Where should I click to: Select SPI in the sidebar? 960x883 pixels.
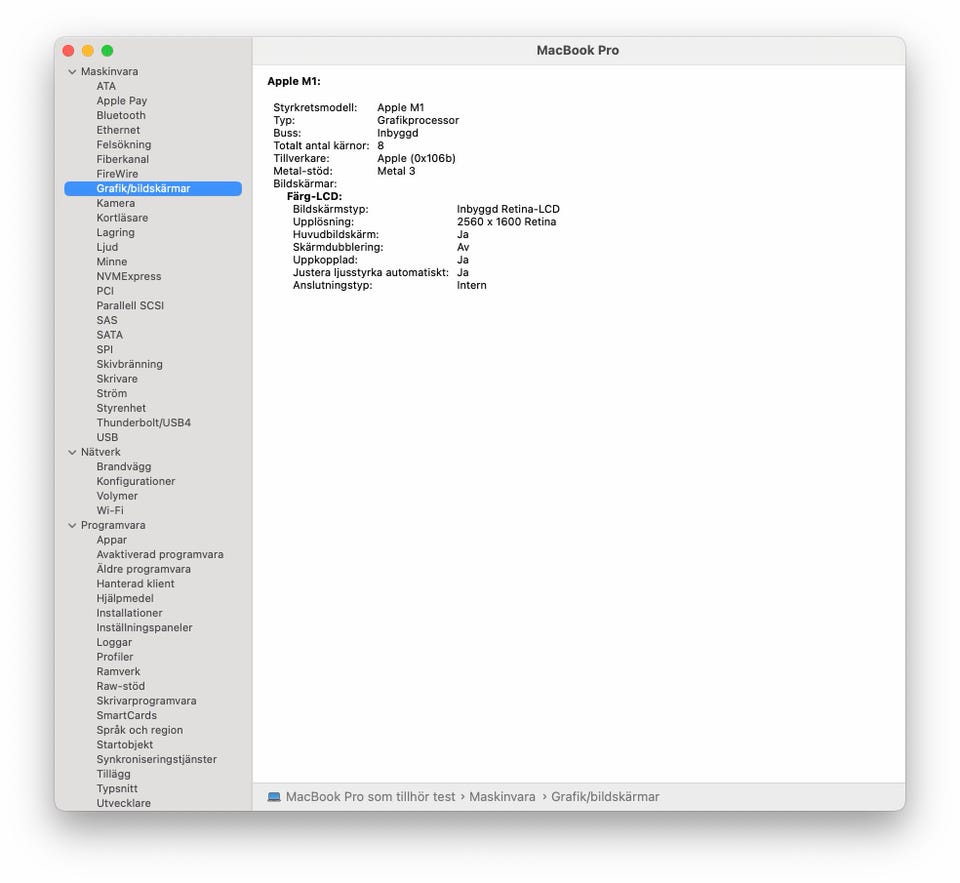(105, 350)
